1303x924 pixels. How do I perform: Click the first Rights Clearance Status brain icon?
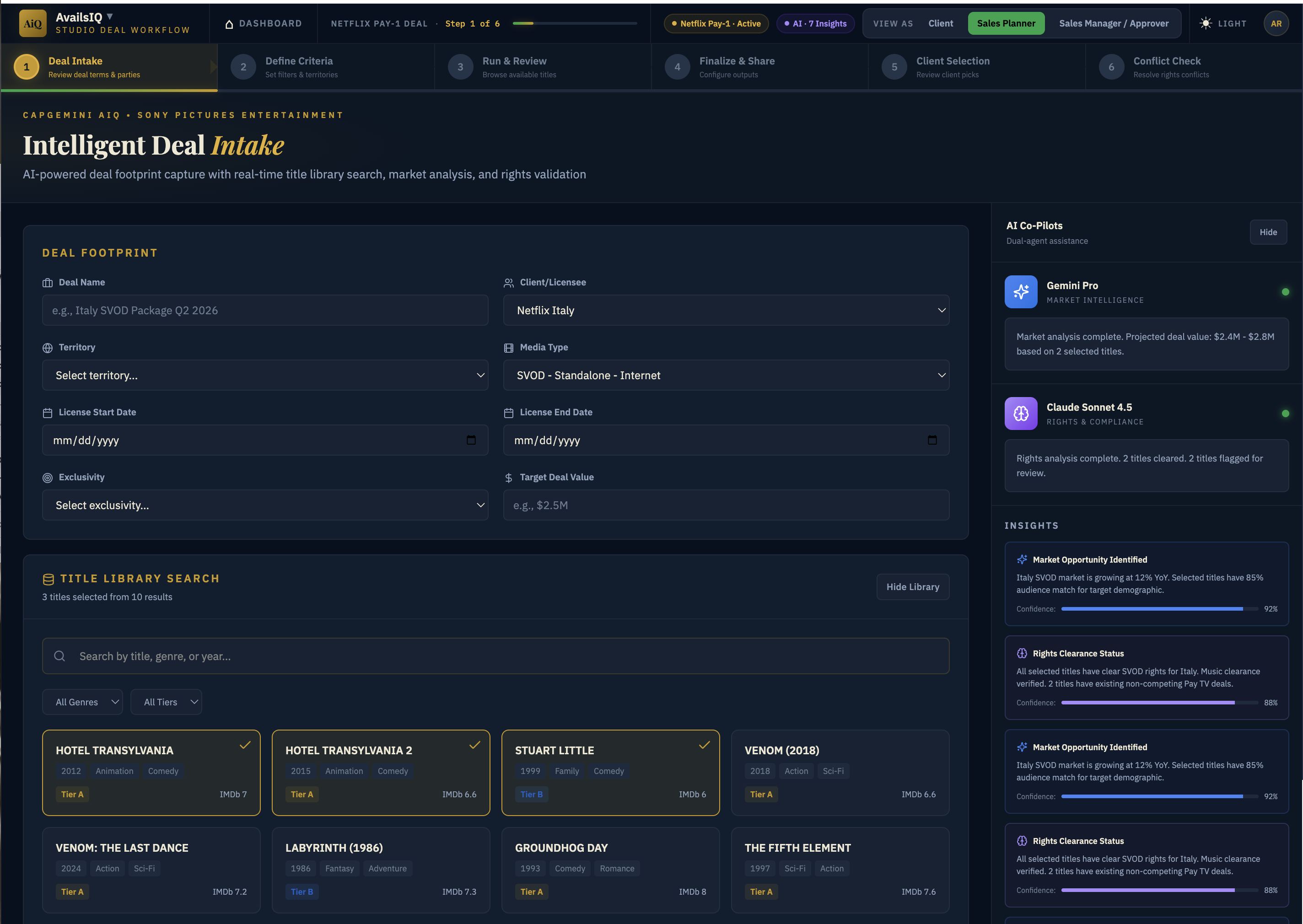click(x=1022, y=653)
